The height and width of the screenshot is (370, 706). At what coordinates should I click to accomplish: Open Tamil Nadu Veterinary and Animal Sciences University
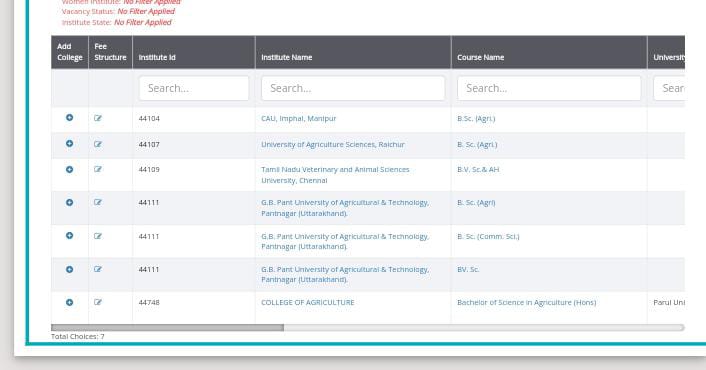pyautogui.click(x=335, y=175)
